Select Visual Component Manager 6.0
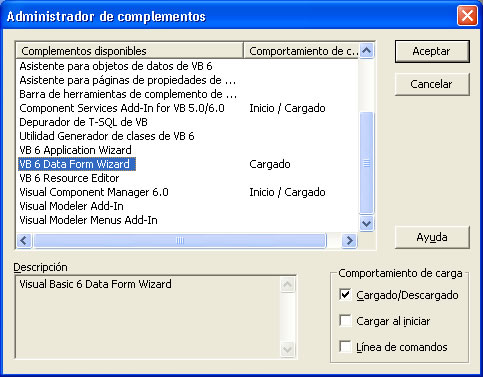This screenshot has width=483, height=377. pyautogui.click(x=94, y=192)
